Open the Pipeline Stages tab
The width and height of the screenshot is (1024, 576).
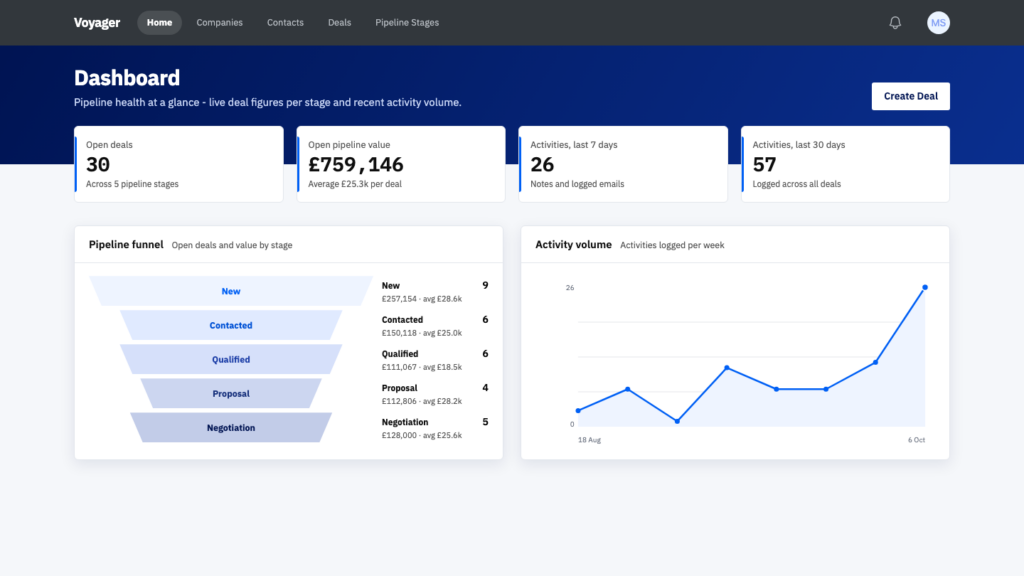407,23
